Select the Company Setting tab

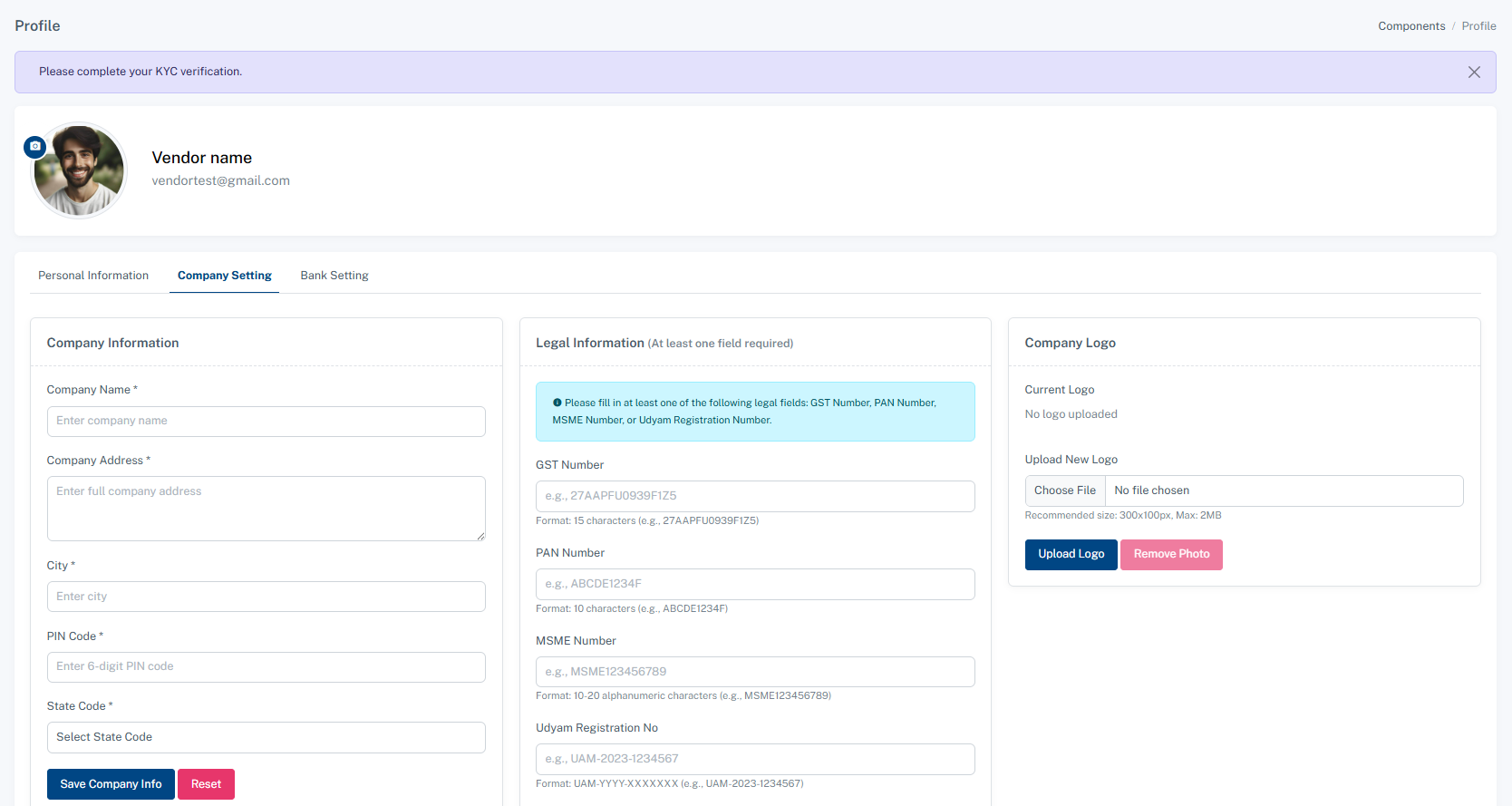(224, 276)
